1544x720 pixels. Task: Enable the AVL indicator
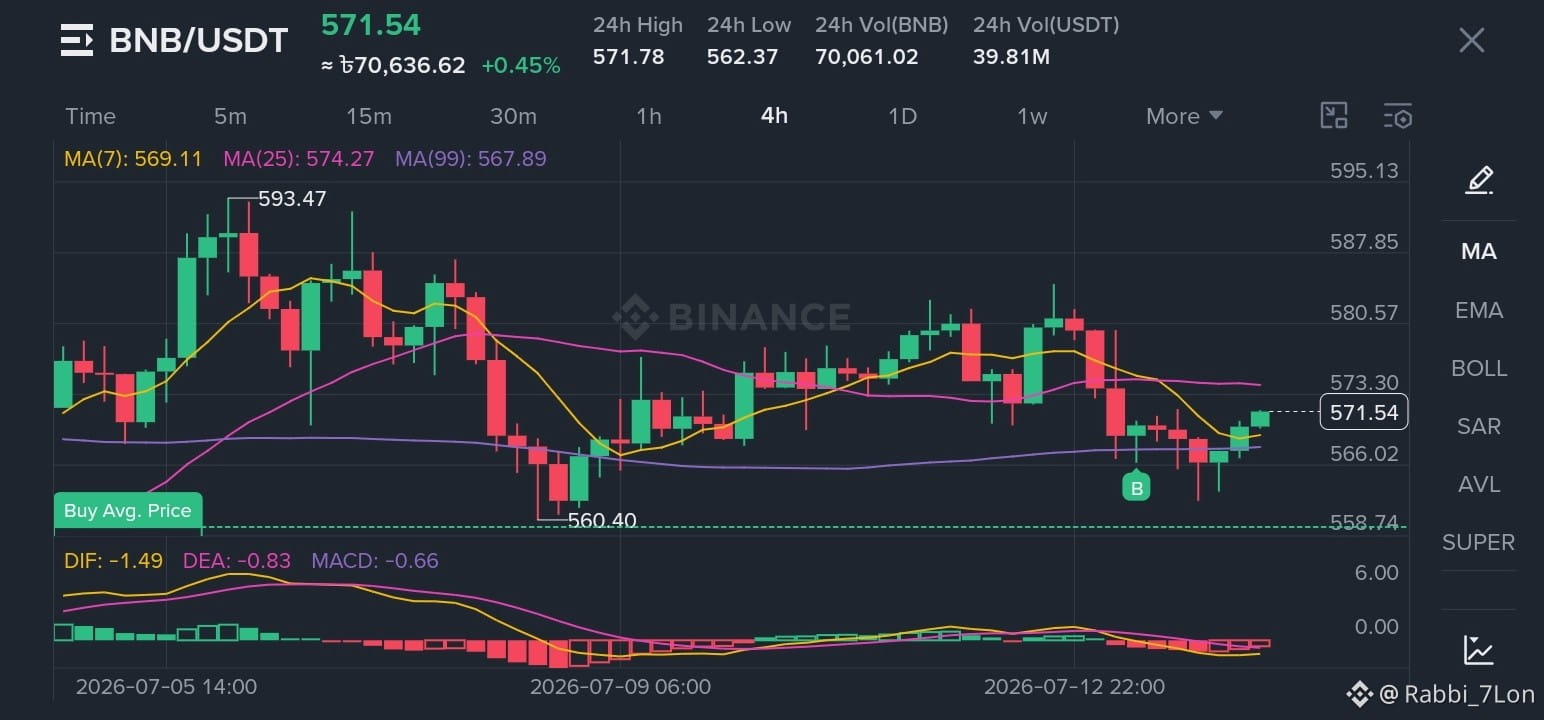tap(1479, 484)
